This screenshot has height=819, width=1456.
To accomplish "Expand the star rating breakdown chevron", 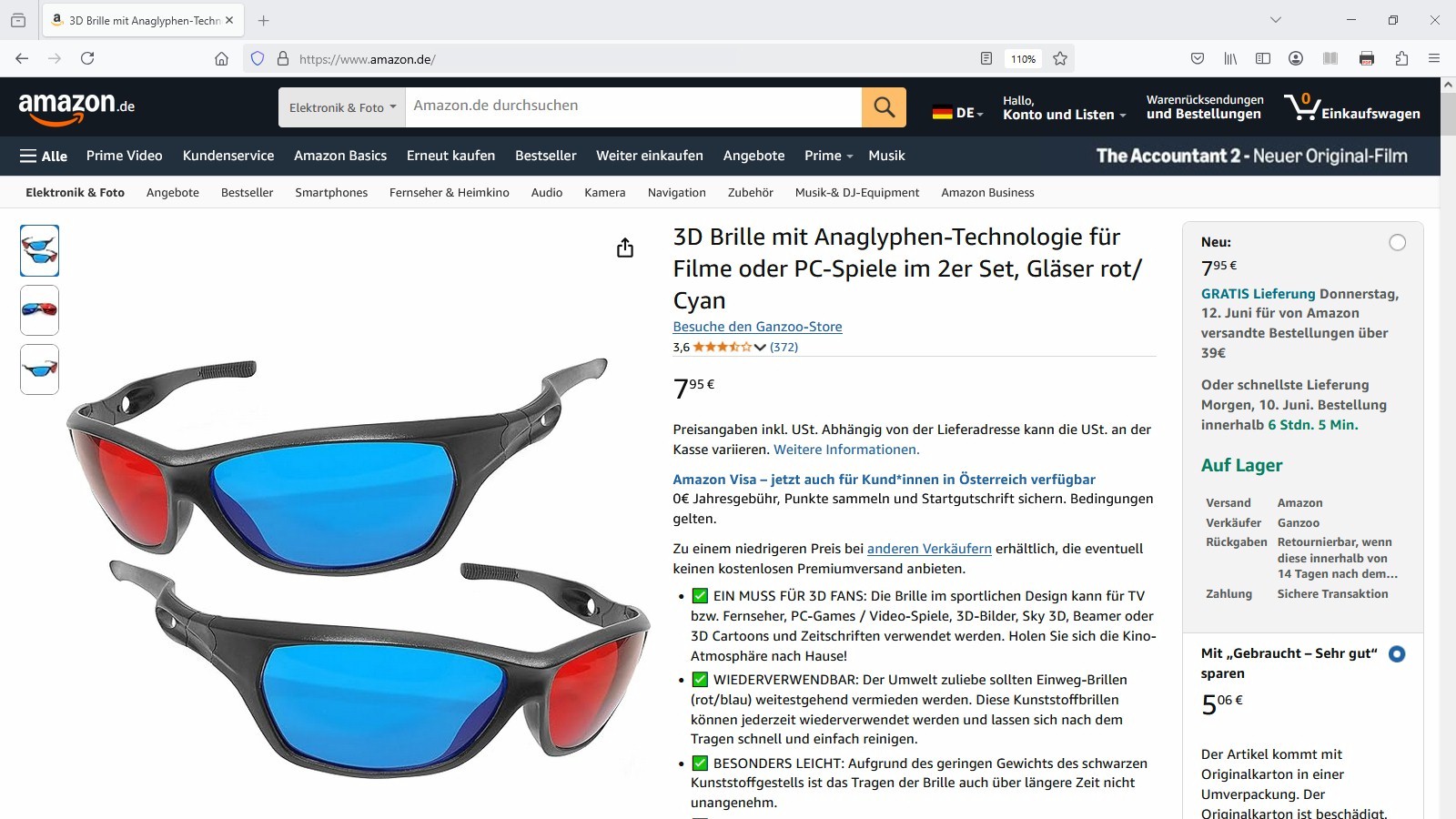I will click(x=760, y=347).
